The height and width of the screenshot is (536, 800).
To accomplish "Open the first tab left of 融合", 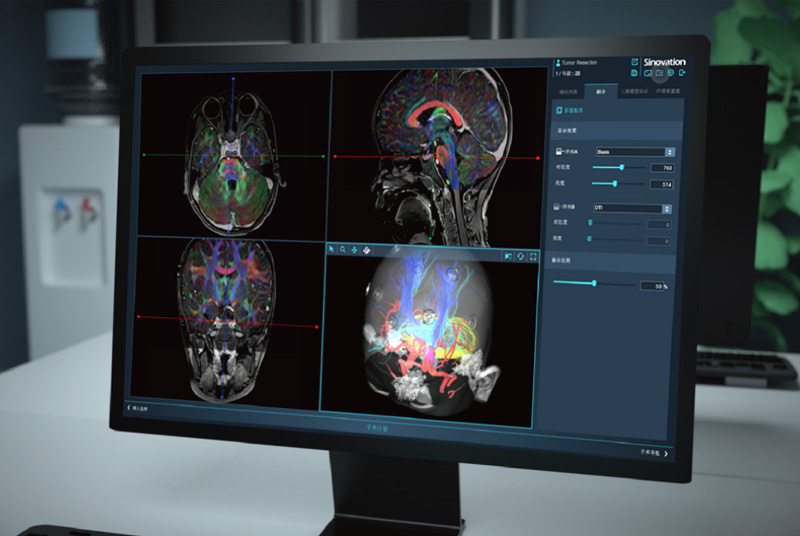I will tap(569, 89).
